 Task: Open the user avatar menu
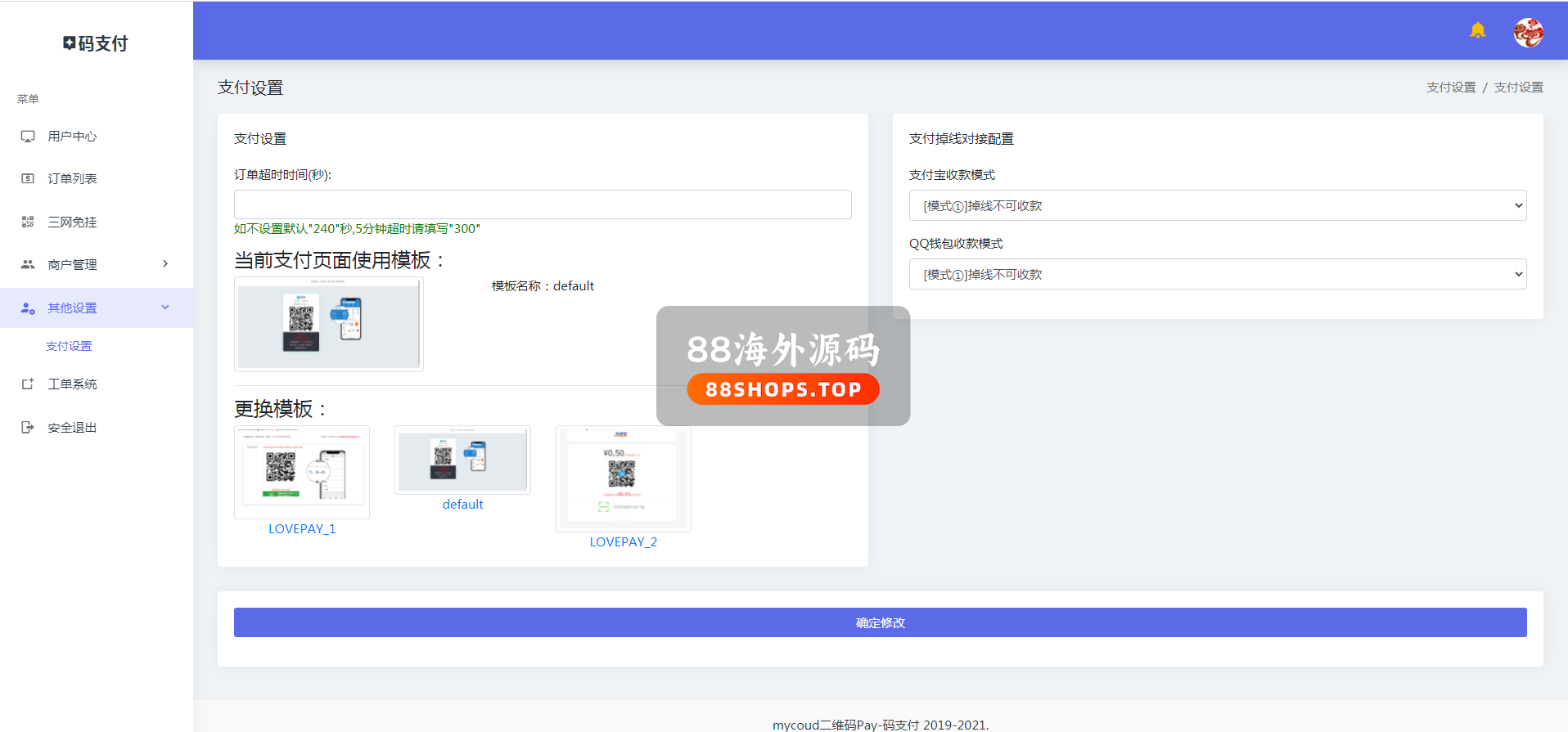point(1528,33)
